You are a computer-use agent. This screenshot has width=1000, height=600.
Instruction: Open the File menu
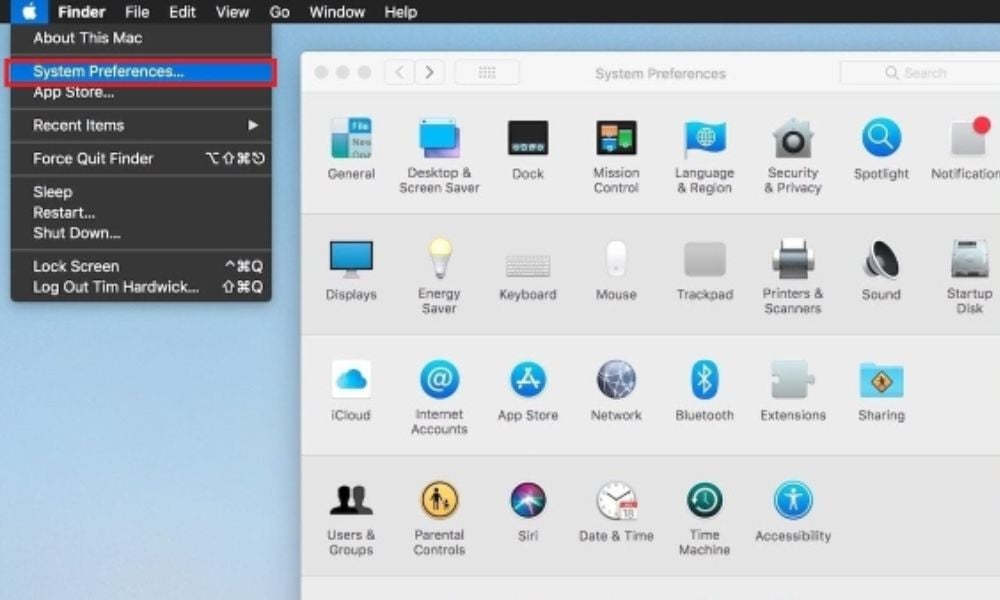click(137, 12)
